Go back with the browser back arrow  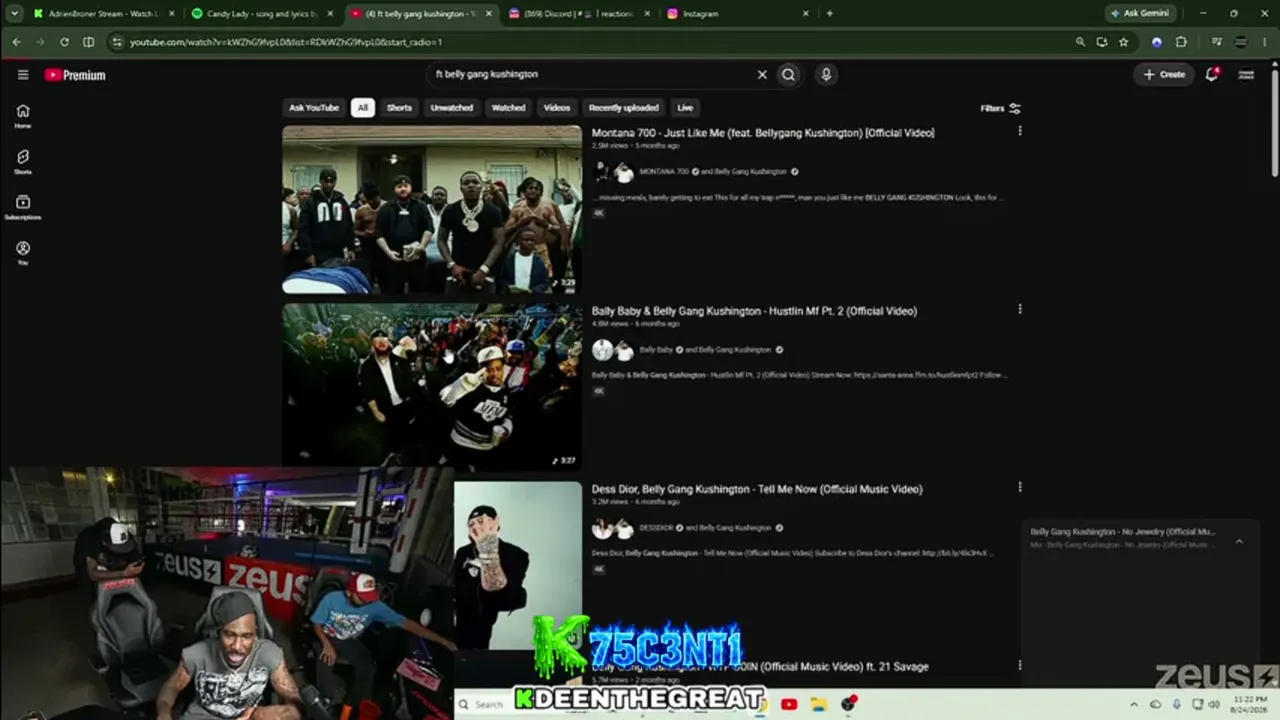pyautogui.click(x=16, y=42)
